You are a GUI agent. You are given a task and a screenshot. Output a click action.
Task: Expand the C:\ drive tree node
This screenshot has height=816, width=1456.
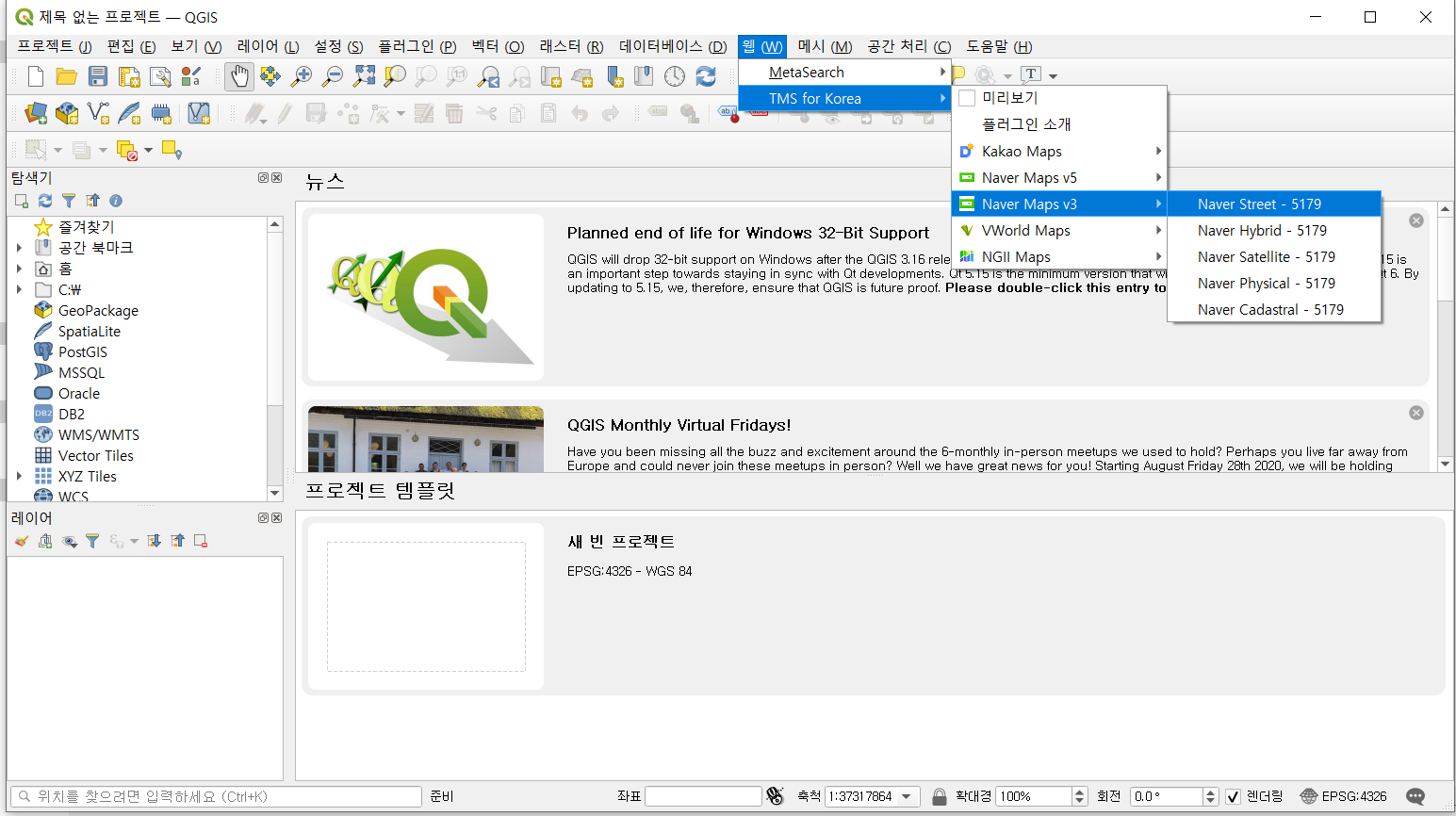pyautogui.click(x=19, y=289)
